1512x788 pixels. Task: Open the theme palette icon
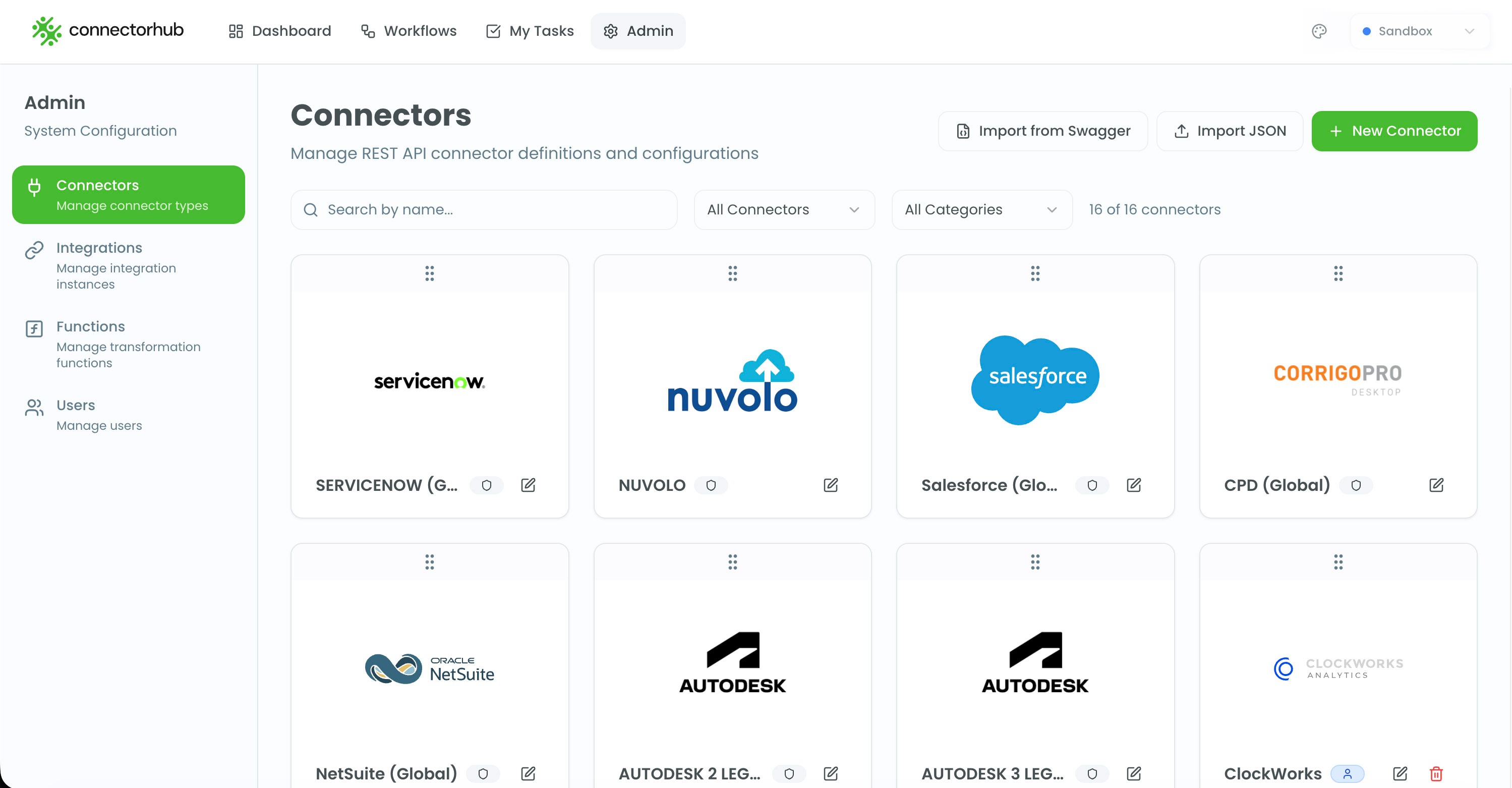coord(1319,31)
